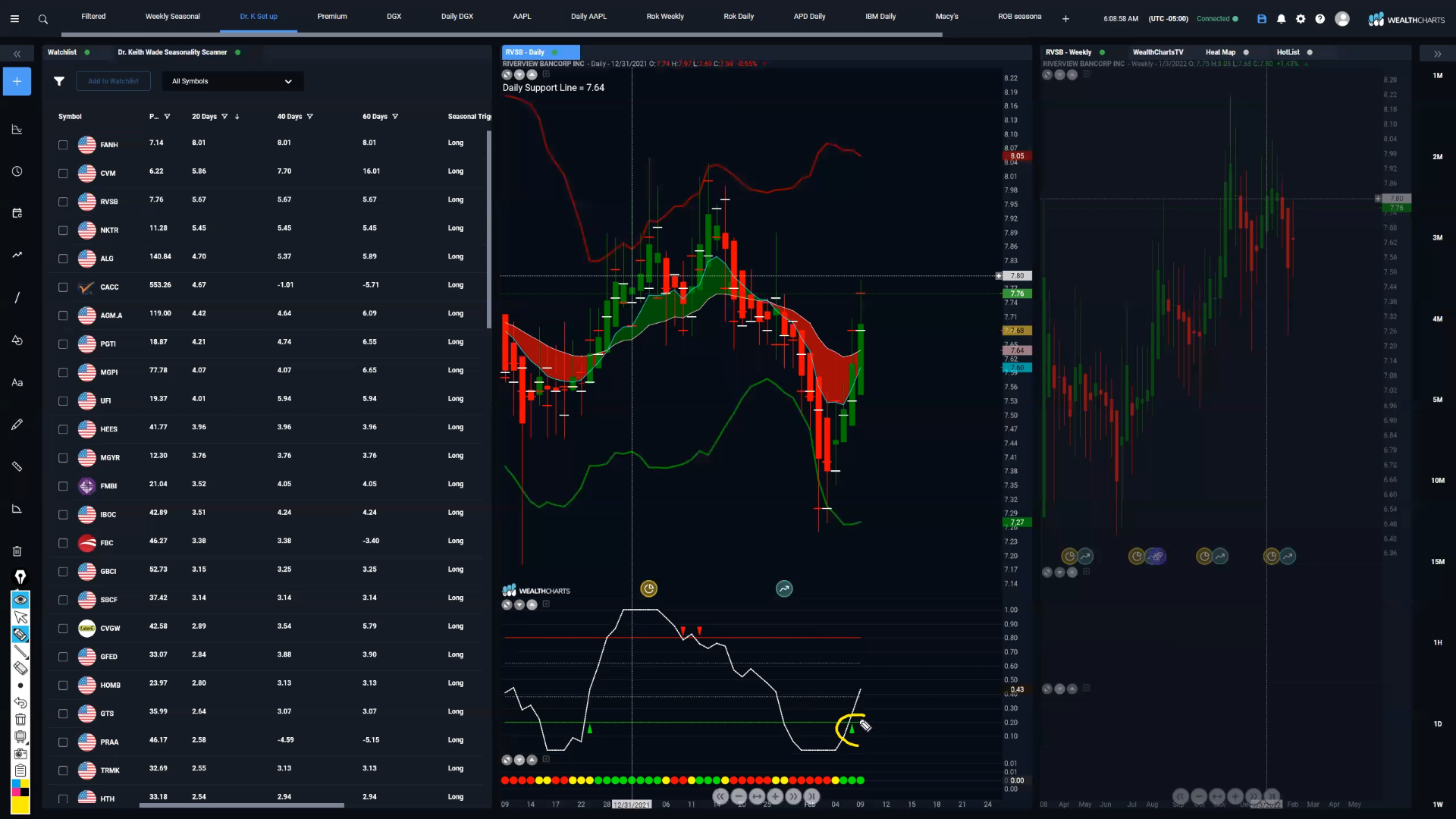Select the highlighter marker annotation tool
Image resolution: width=1456 pixels, height=819 pixels.
tap(20, 635)
